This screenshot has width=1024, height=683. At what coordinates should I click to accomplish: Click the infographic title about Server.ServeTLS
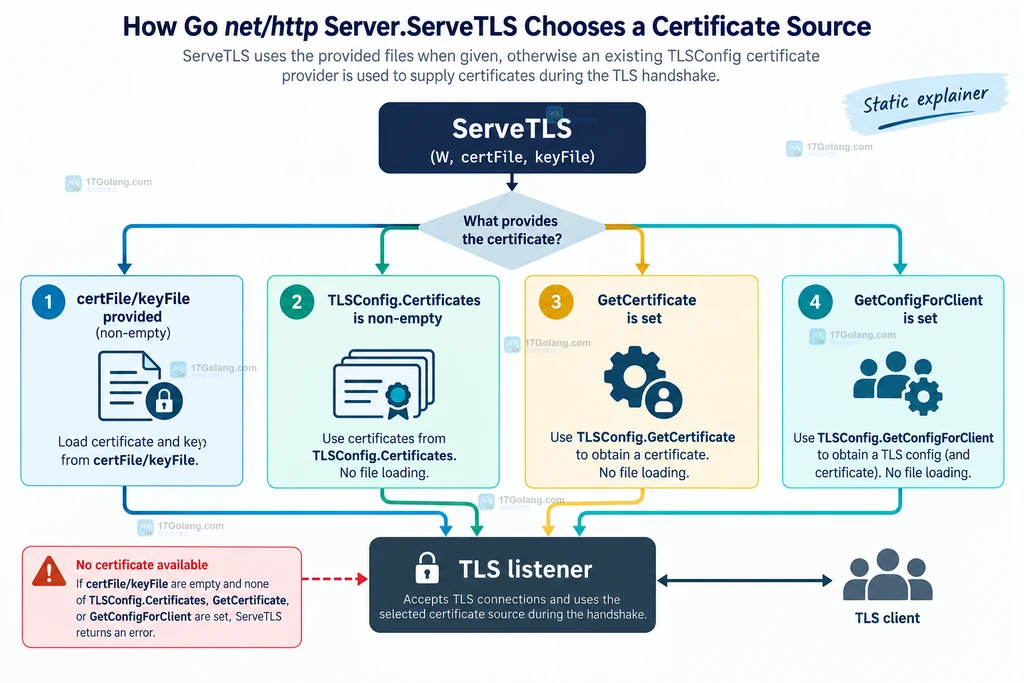coord(497,27)
